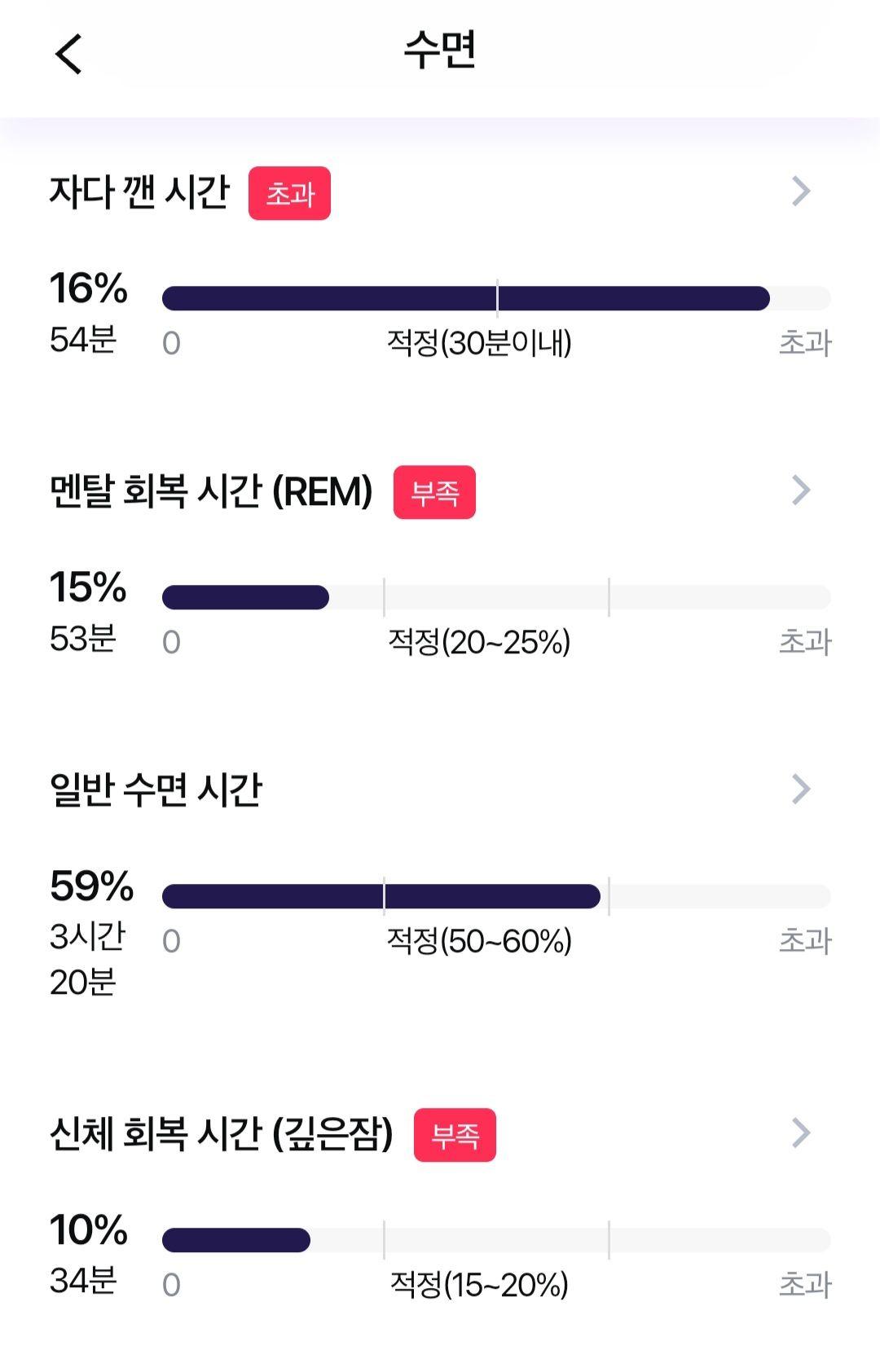Tap the 자다 깬 시간 heading
This screenshot has height=1372, width=880.
point(139,192)
